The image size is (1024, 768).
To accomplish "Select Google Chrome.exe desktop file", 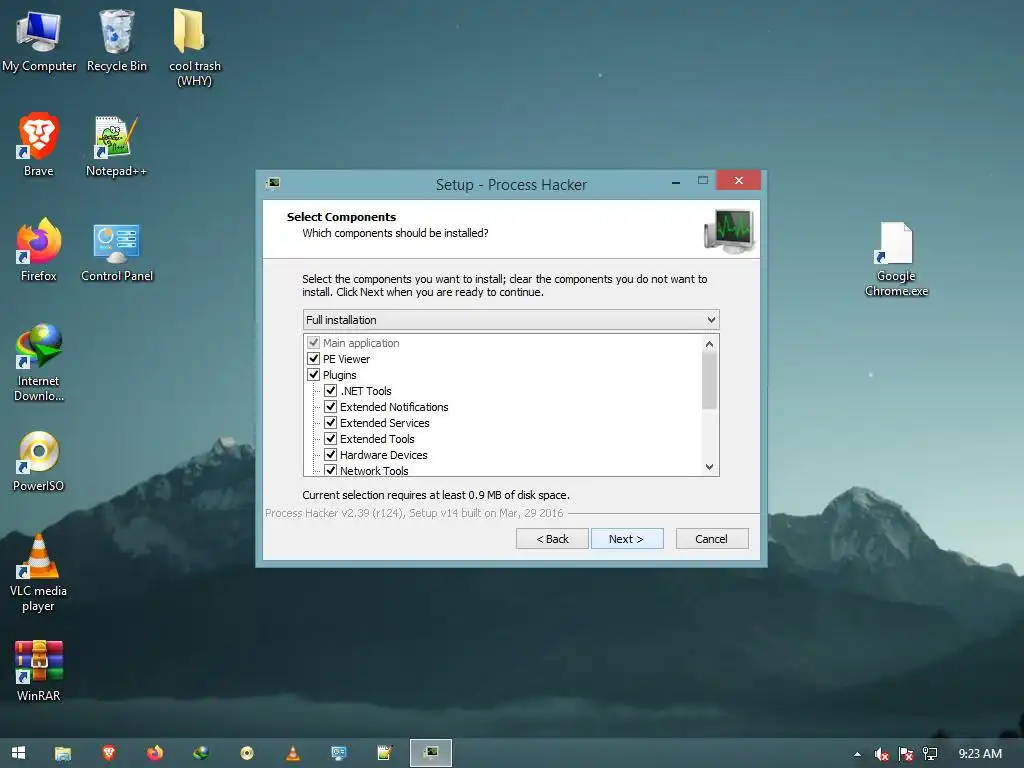I will pyautogui.click(x=896, y=259).
